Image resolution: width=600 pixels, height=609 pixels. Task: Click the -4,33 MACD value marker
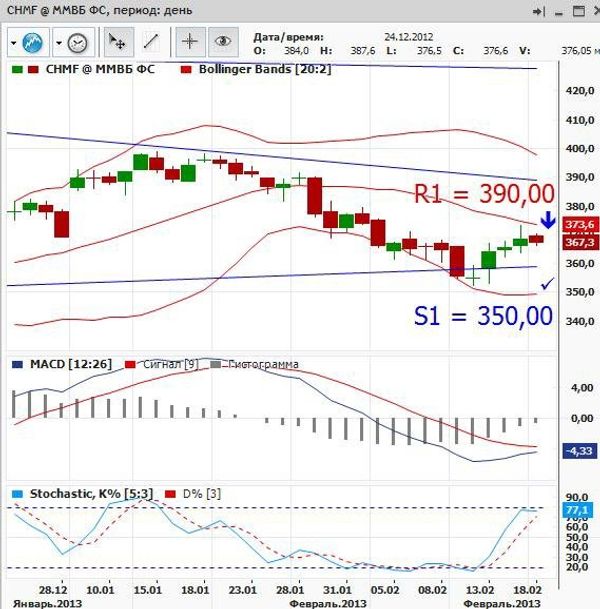point(579,451)
